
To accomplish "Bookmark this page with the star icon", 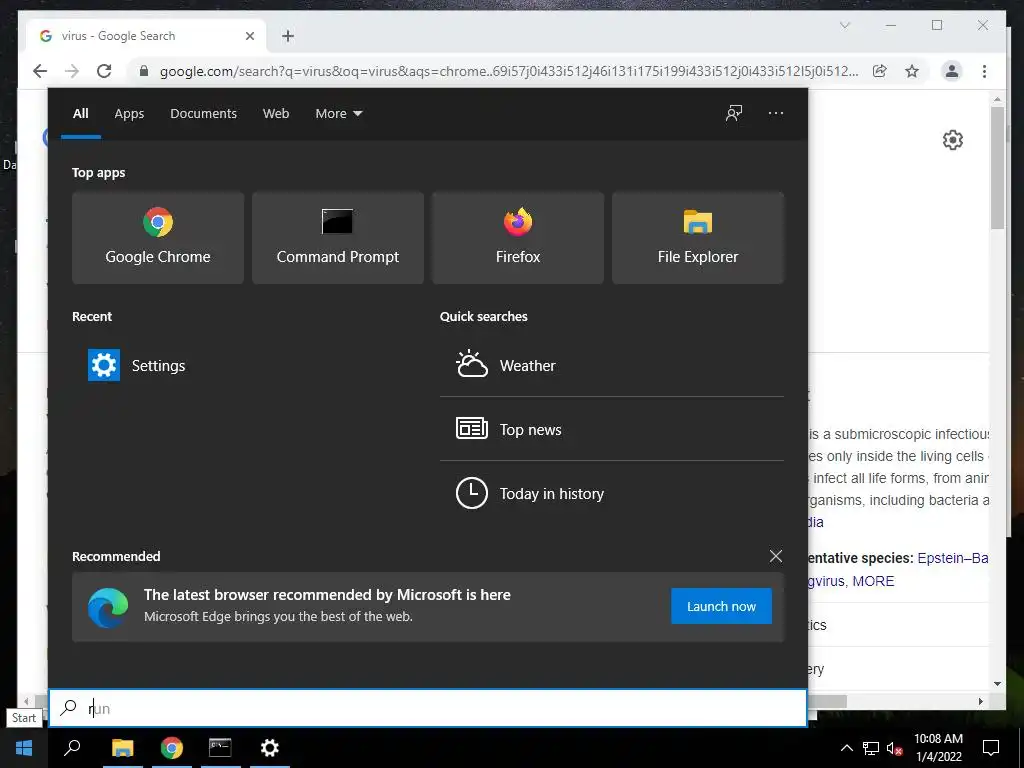I will tap(912, 71).
